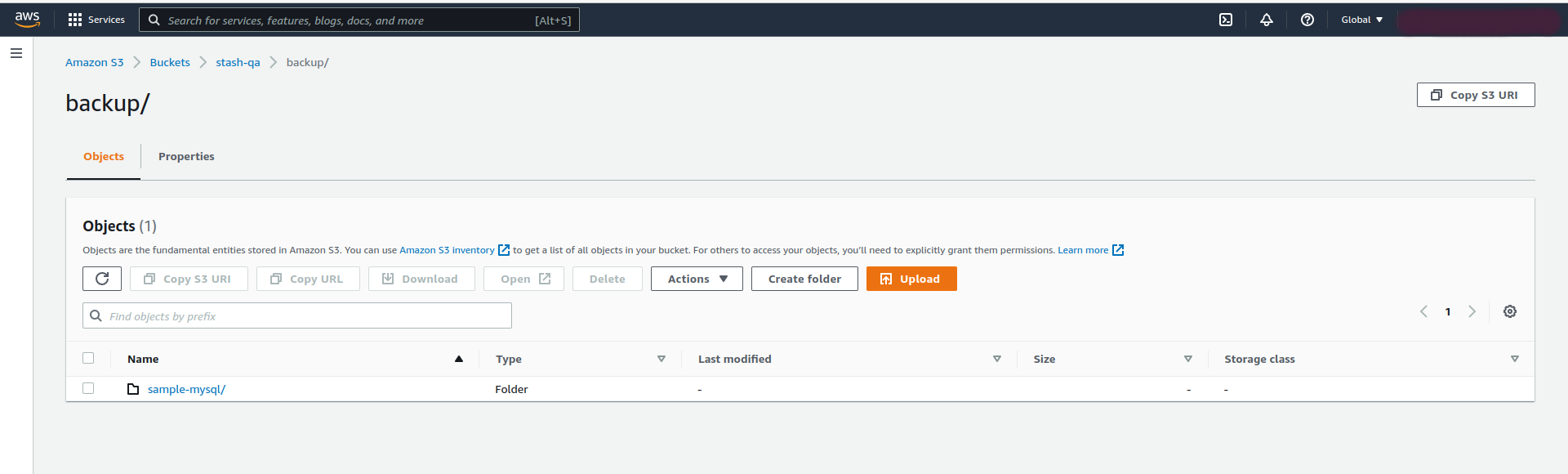
Task: Click the AWS logo
Action: point(27,20)
